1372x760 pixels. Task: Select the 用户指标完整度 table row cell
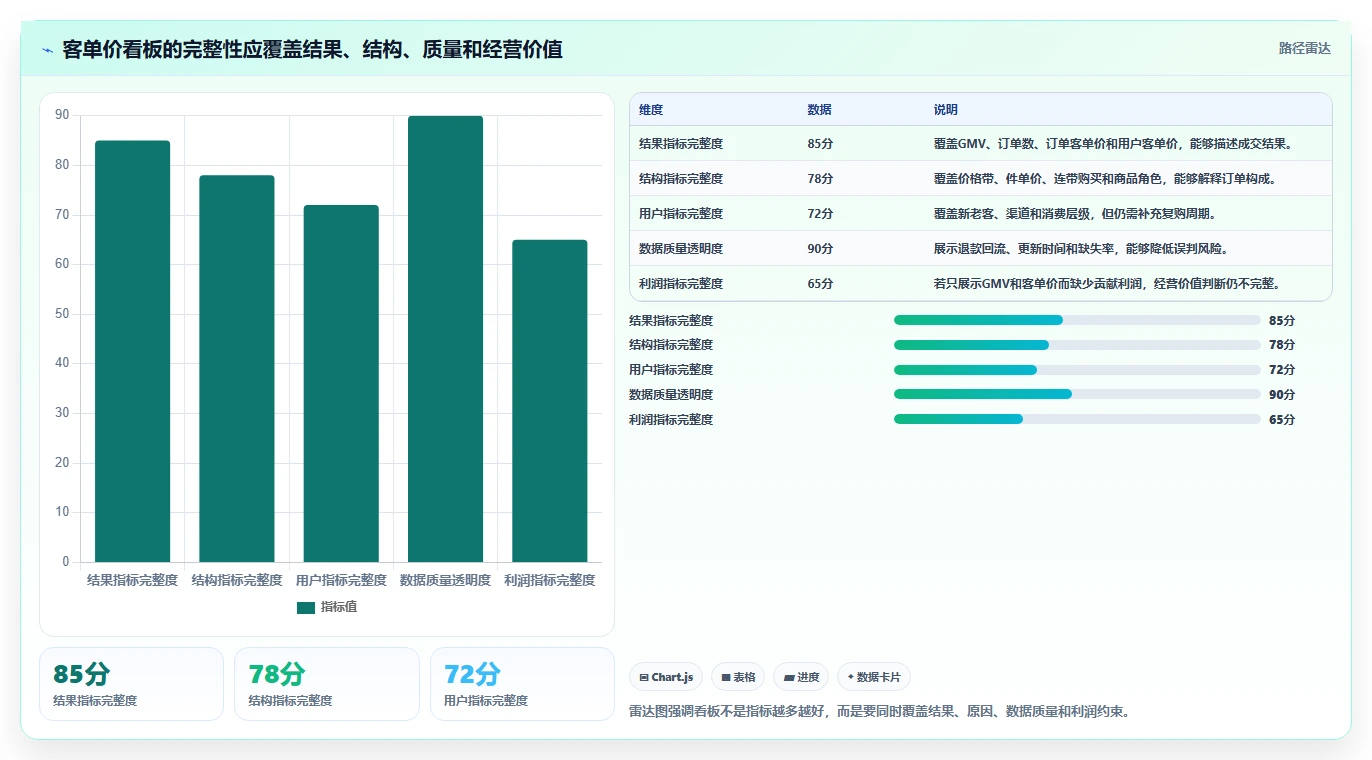coord(681,214)
